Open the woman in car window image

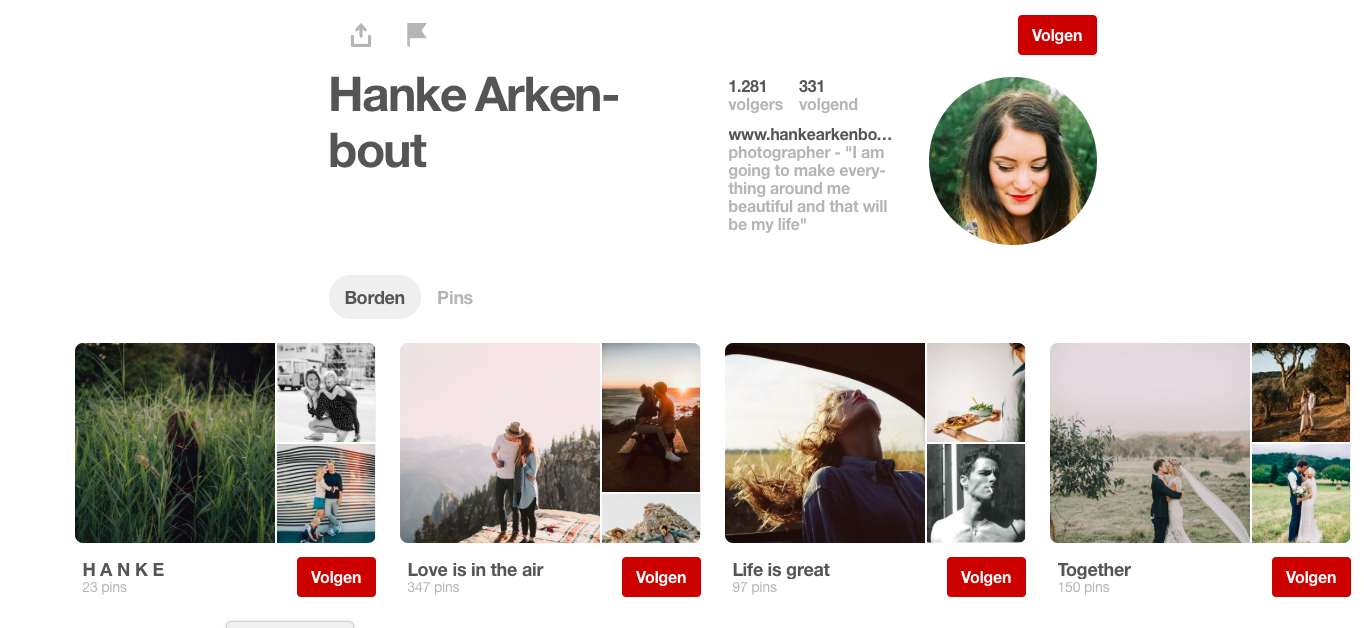pos(825,443)
